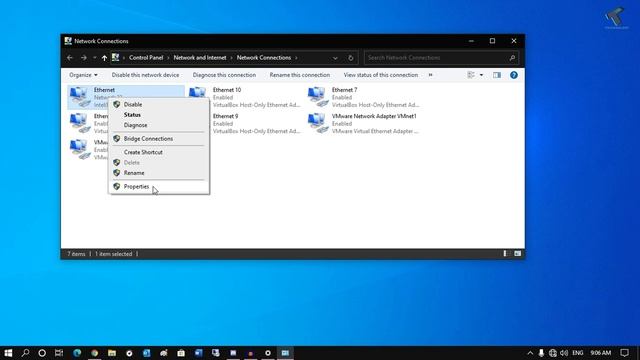Toggle the preview pane icon
Image resolution: width=640 pixels, height=360 pixels.
pos(497,75)
